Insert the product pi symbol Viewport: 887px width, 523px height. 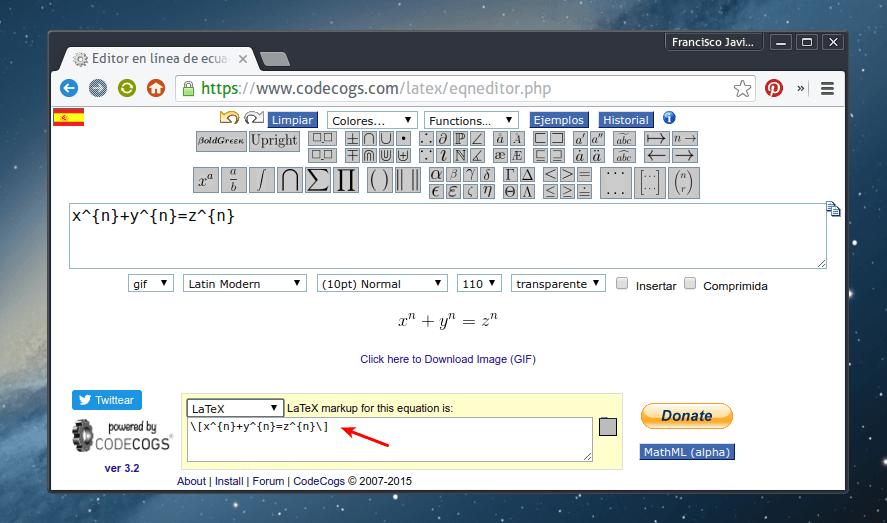click(346, 180)
